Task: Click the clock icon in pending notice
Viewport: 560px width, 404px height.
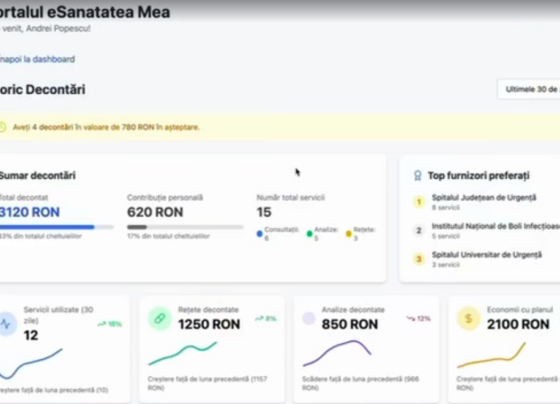Action: point(2,127)
